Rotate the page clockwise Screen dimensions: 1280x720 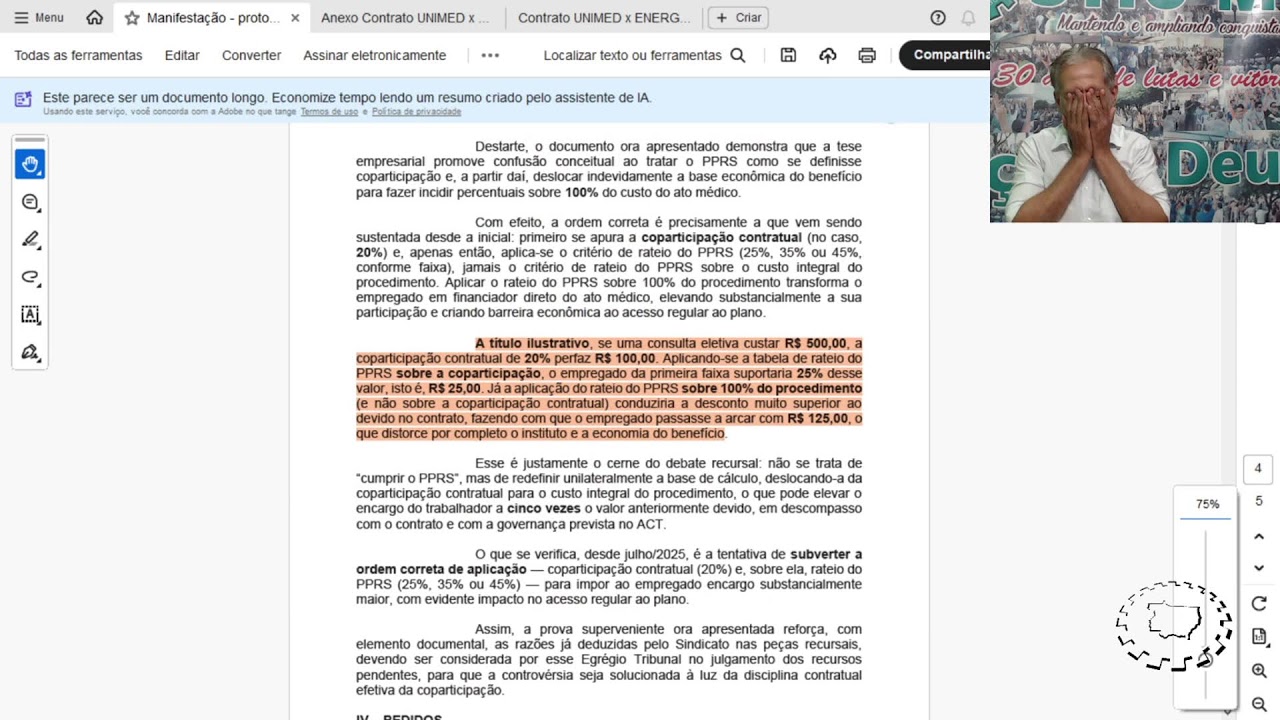1259,603
